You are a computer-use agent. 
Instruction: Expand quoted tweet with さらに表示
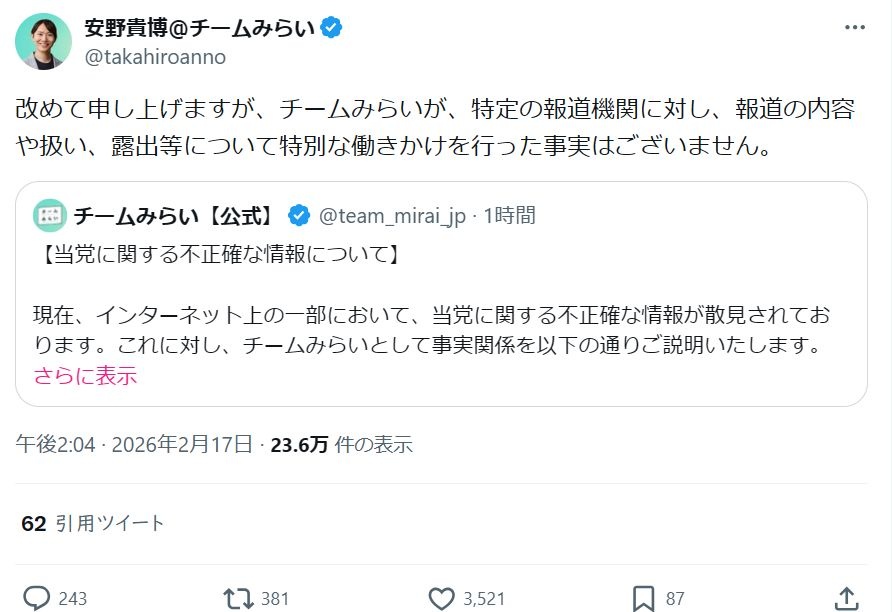85,376
